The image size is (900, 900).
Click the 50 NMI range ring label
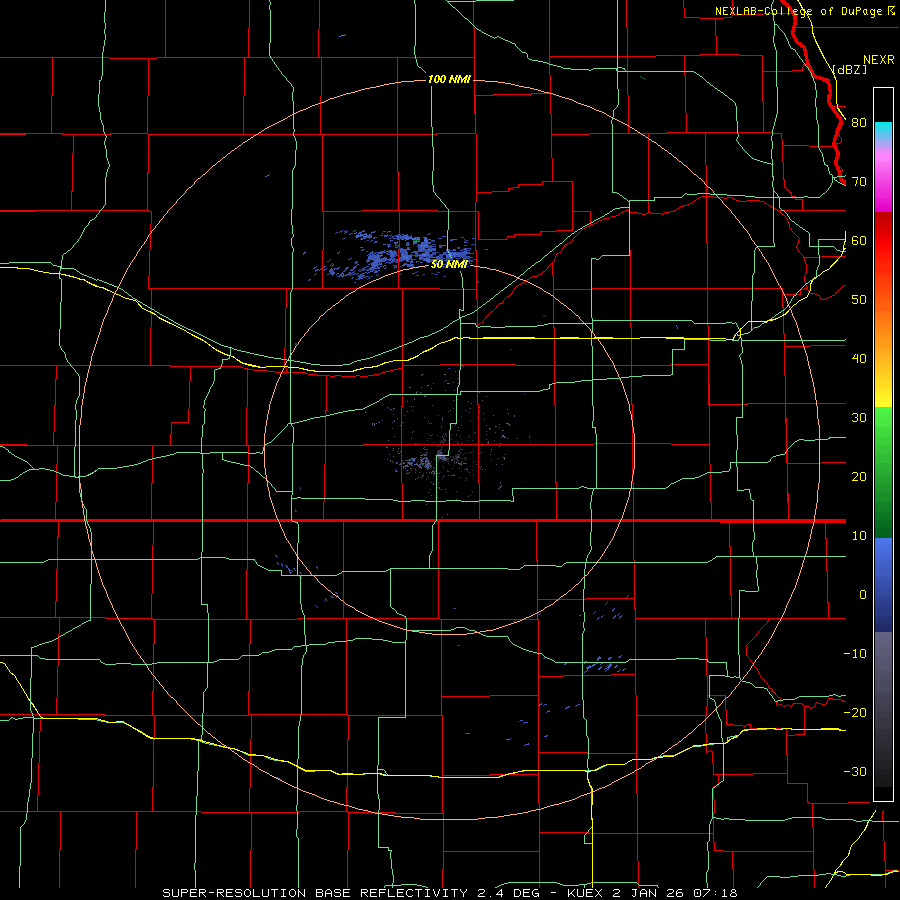coord(449,265)
